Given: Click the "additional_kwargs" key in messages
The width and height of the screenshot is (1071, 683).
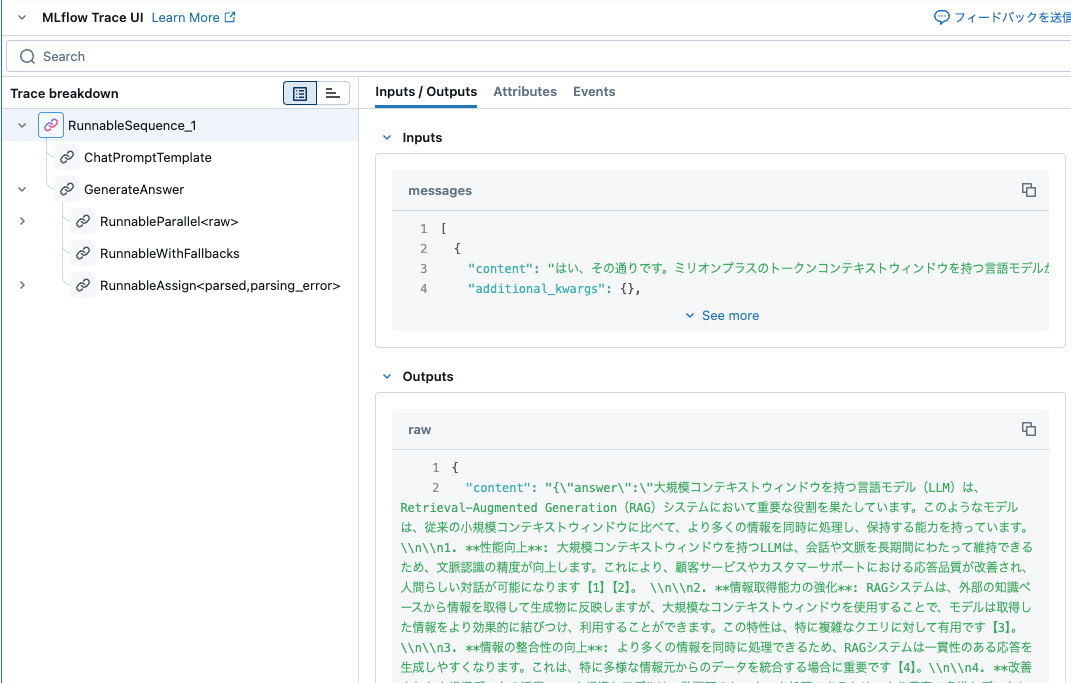Looking at the screenshot, I should click(x=536, y=289).
